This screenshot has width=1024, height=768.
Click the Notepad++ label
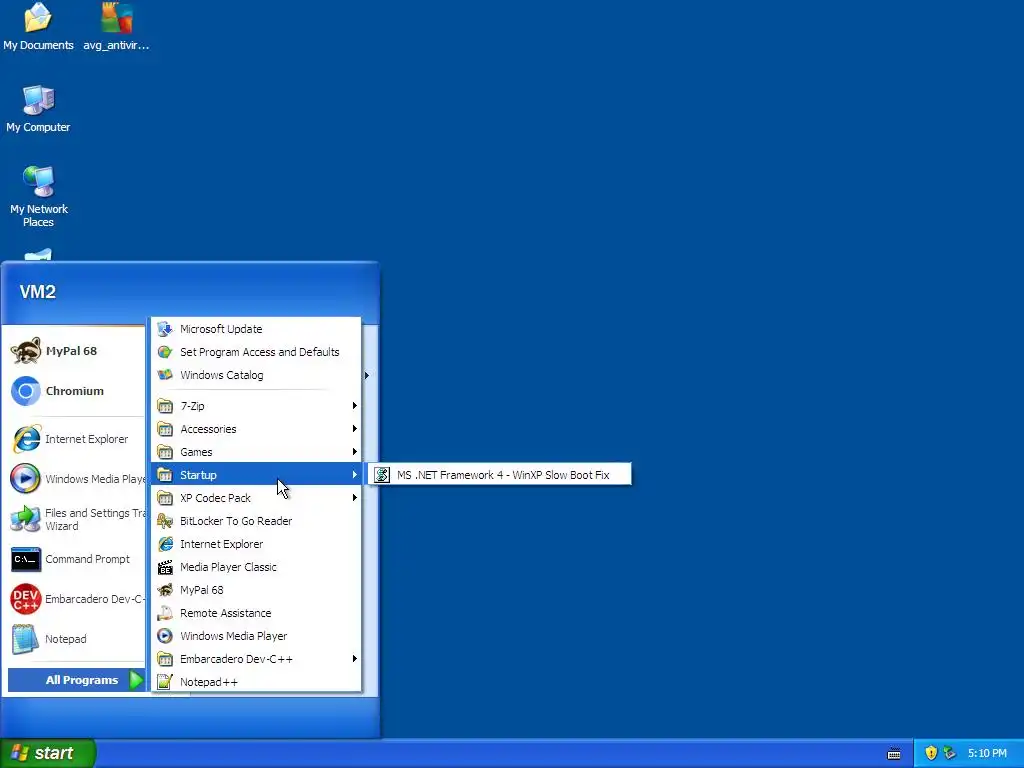[x=208, y=682]
